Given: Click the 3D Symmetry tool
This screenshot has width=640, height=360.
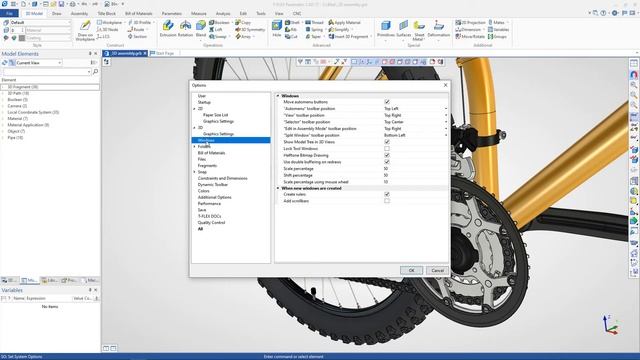Looking at the screenshot, I should pyautogui.click(x=250, y=29).
